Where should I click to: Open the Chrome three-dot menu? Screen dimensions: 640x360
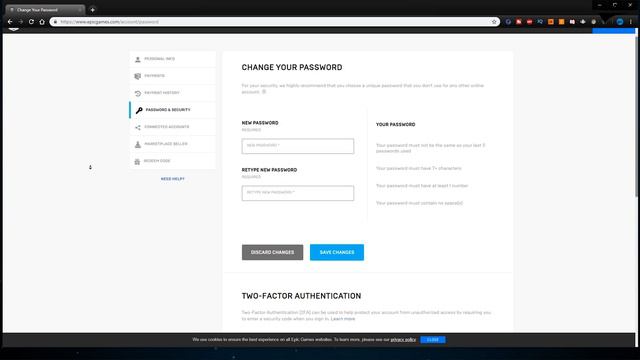coord(631,22)
